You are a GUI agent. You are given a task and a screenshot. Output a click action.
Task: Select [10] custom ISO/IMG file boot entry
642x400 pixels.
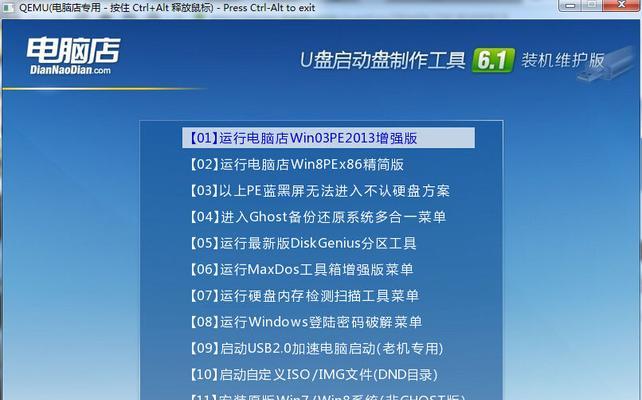coord(313,375)
